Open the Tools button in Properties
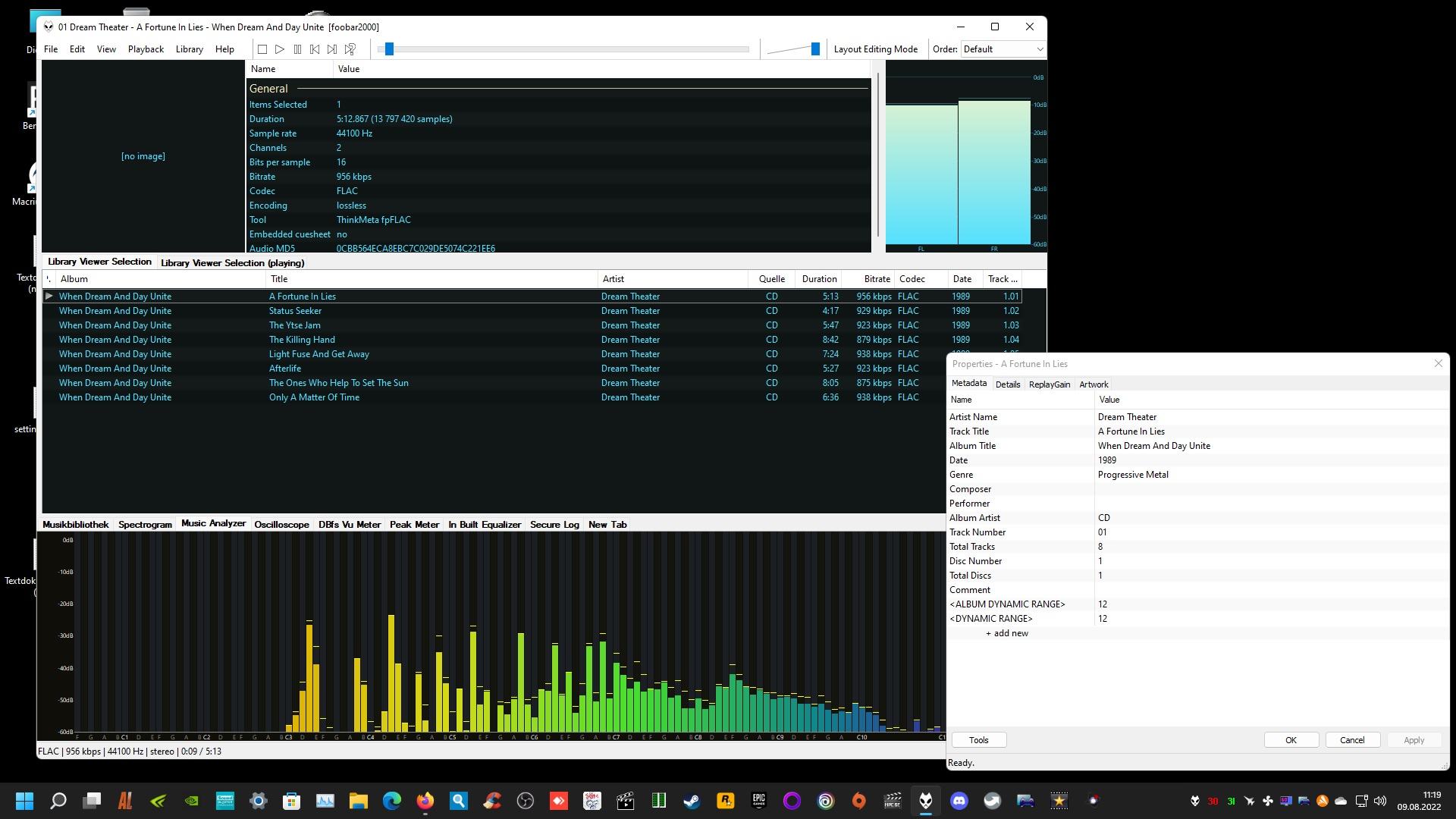 pyautogui.click(x=978, y=740)
